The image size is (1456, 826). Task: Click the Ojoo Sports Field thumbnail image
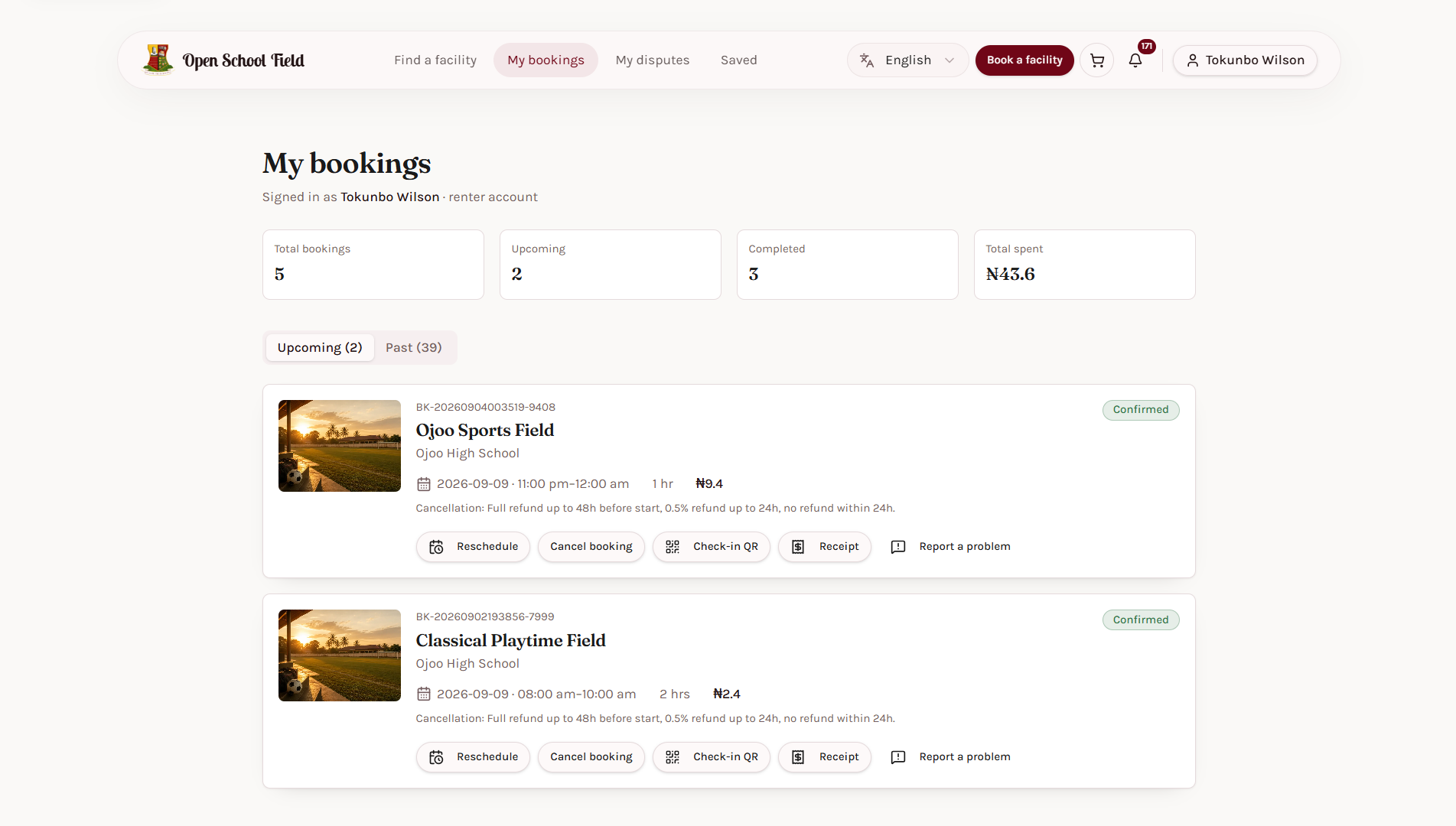pyautogui.click(x=340, y=446)
